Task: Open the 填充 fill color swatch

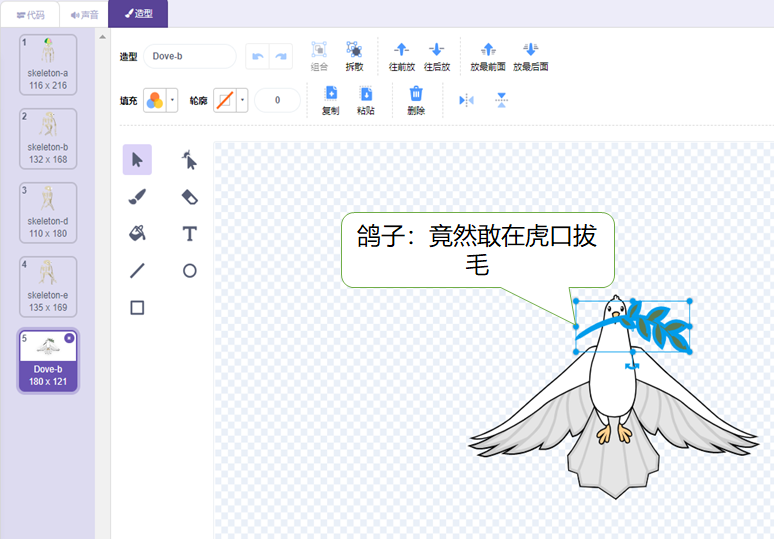Action: [x=155, y=100]
